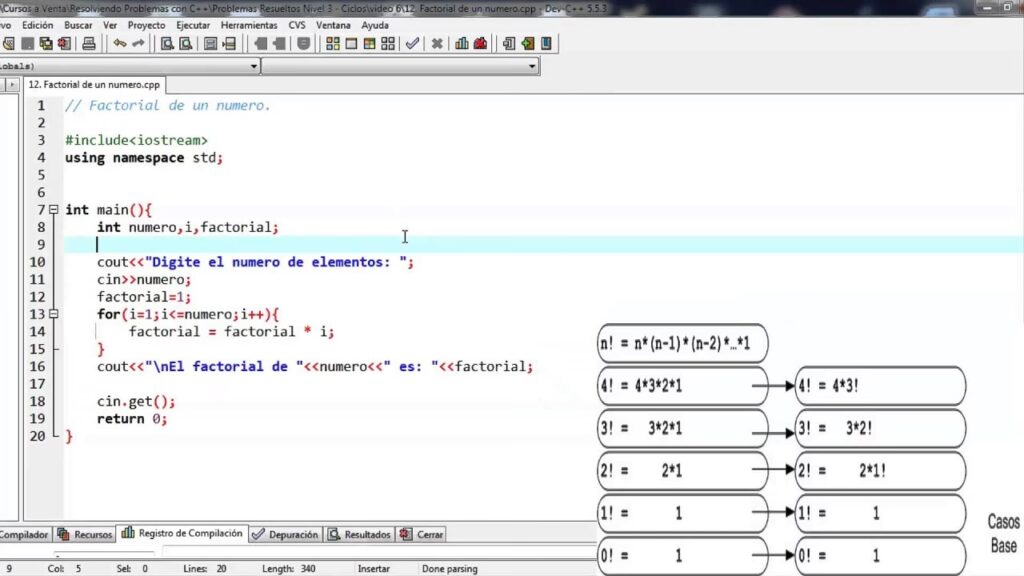The width and height of the screenshot is (1024, 576).
Task: Abort compilation with the red X icon
Action: [x=436, y=43]
